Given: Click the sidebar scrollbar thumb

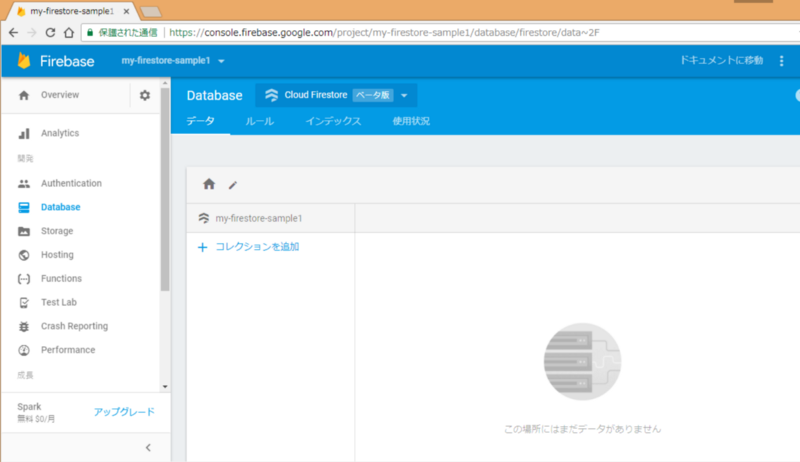Looking at the screenshot, I should (165, 189).
